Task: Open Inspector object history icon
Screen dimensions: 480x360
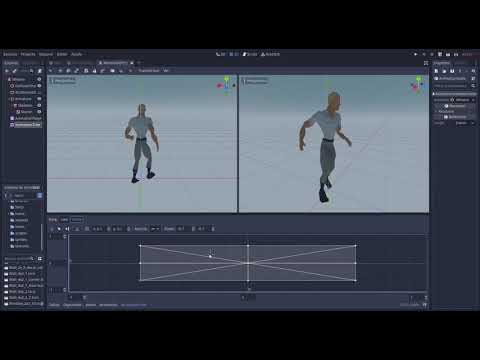Action: [x=473, y=71]
